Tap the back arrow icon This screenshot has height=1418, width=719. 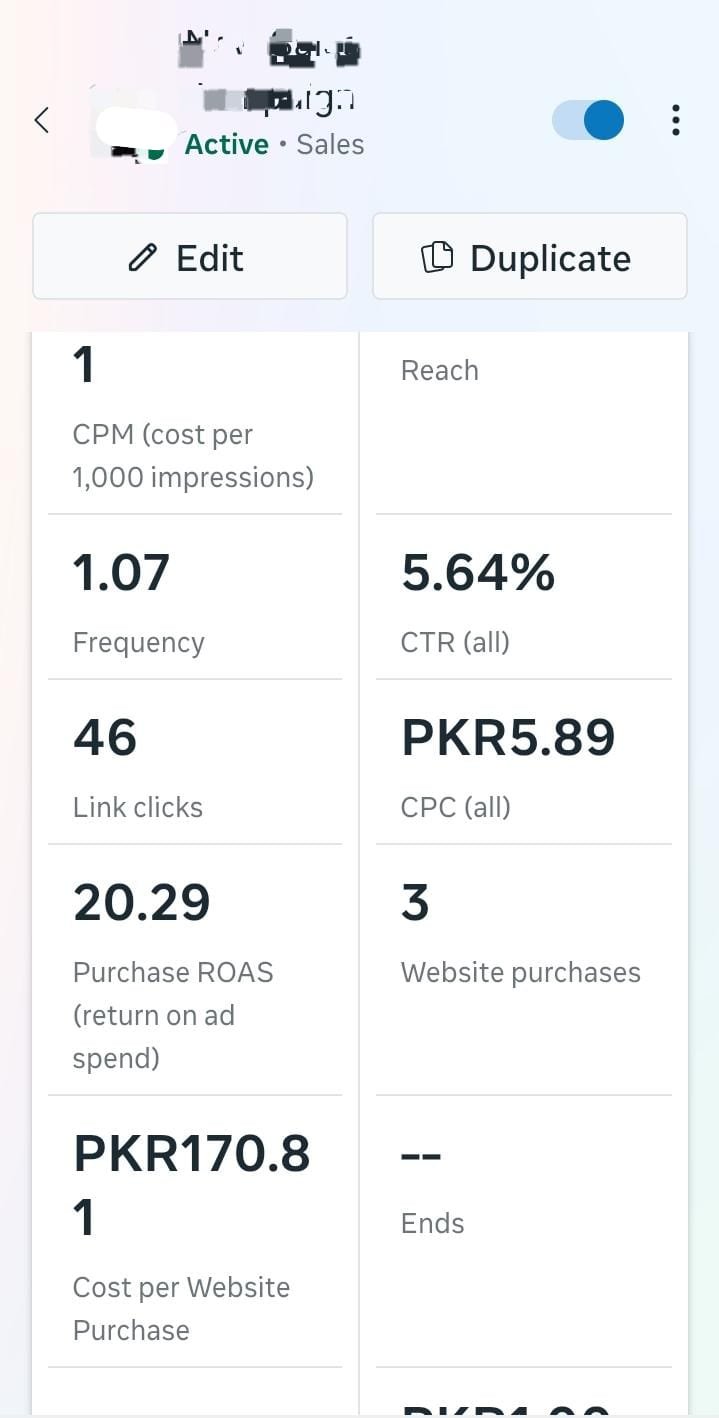coord(42,121)
